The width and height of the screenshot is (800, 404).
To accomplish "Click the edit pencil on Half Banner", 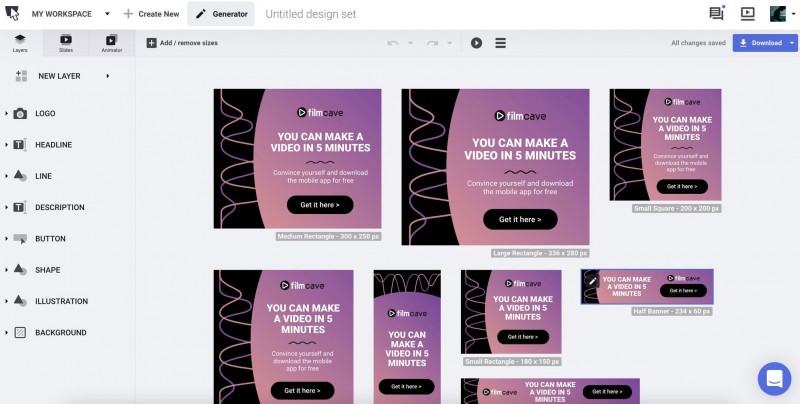I will [592, 281].
